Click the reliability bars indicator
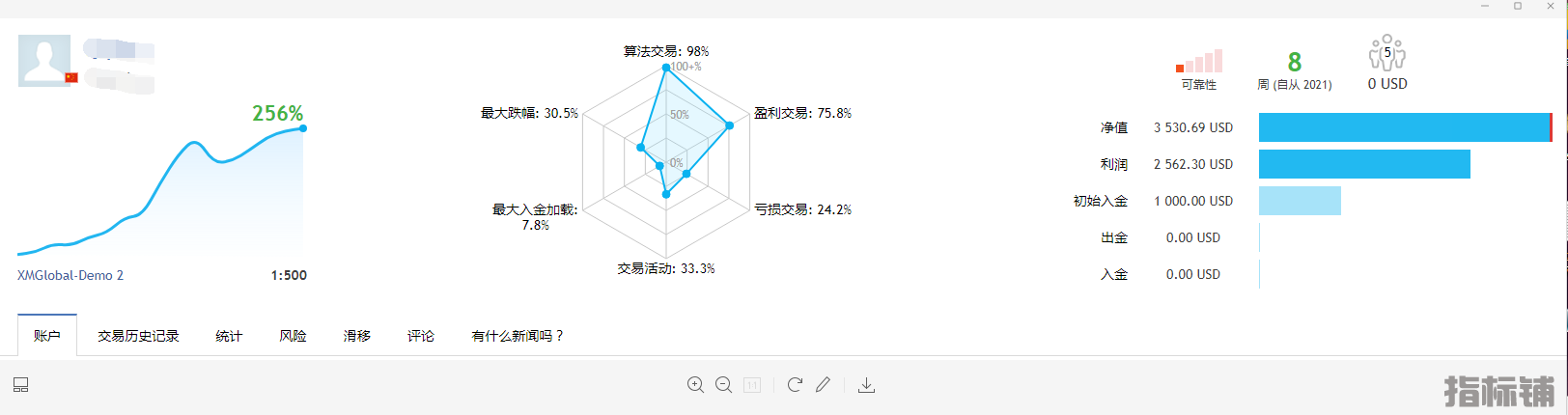The height and width of the screenshot is (415, 1568). click(x=1199, y=61)
